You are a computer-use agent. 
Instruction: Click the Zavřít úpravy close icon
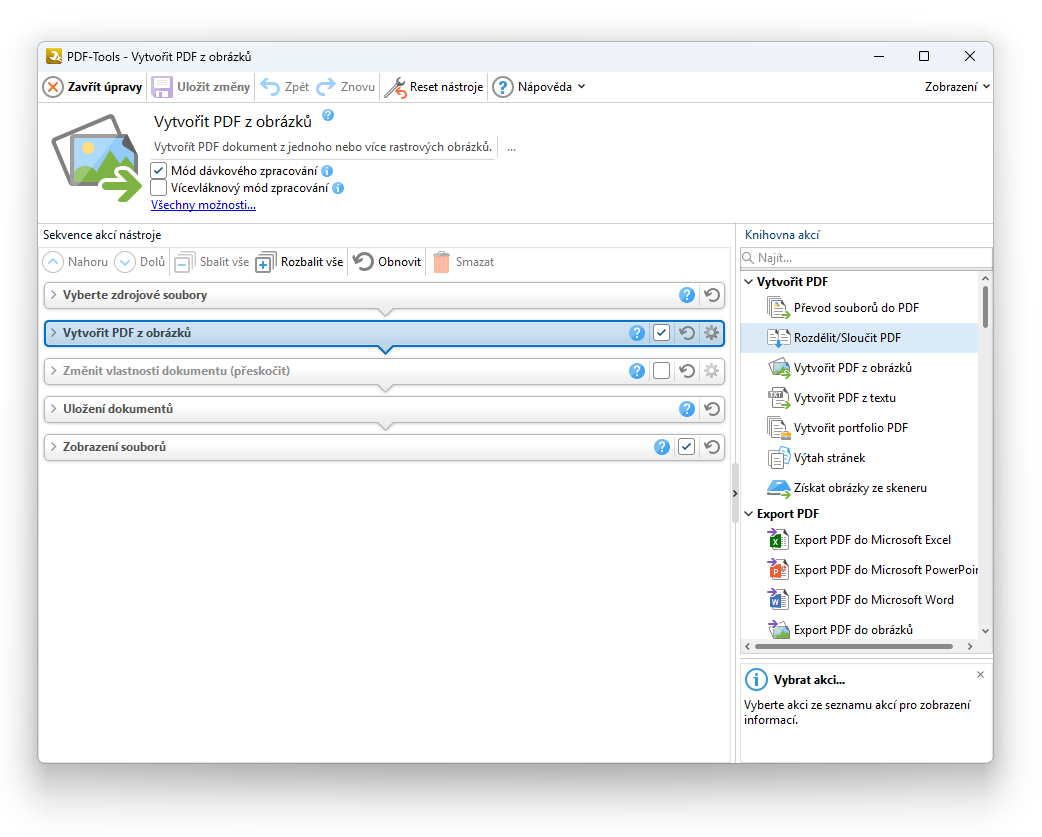coord(53,87)
